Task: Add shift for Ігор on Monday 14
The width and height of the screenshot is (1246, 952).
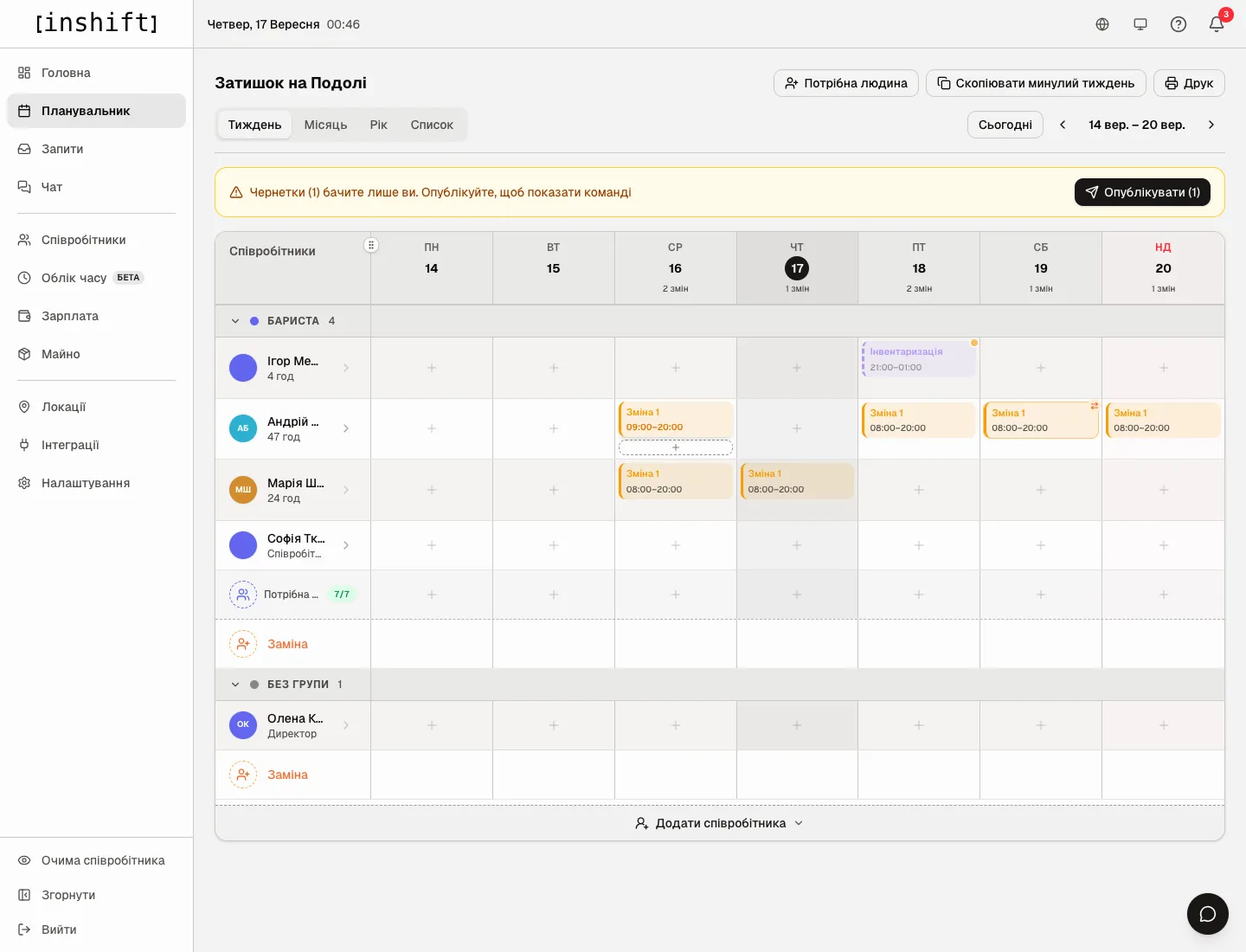Action: tap(432, 368)
